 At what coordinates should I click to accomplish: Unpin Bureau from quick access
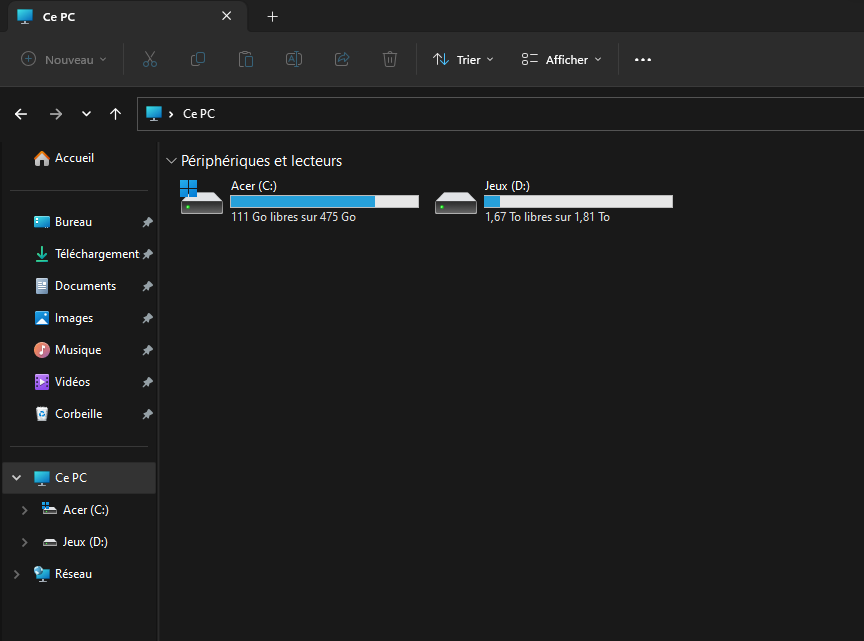click(x=147, y=222)
